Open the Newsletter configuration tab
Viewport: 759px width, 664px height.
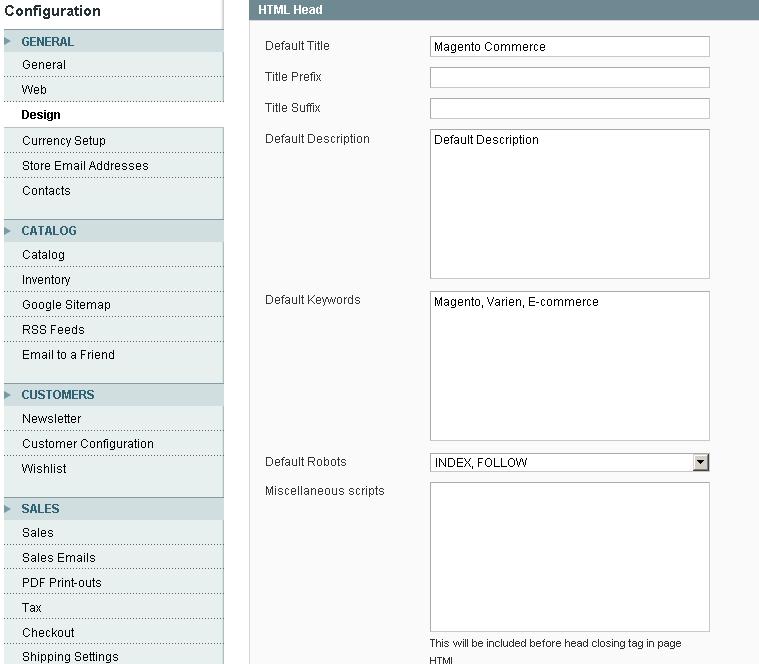click(x=114, y=419)
